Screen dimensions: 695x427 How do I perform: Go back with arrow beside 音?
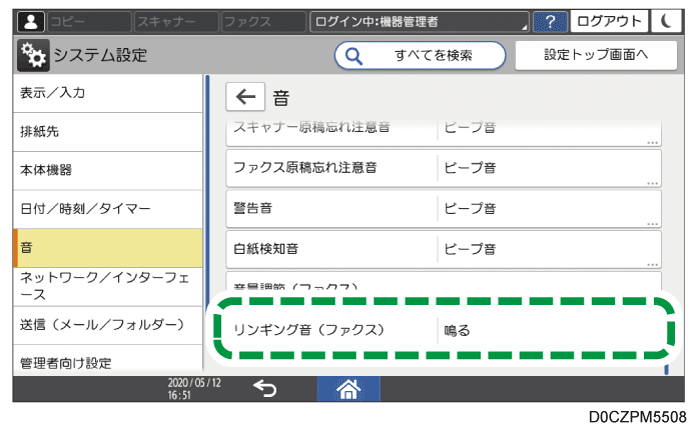pos(246,97)
